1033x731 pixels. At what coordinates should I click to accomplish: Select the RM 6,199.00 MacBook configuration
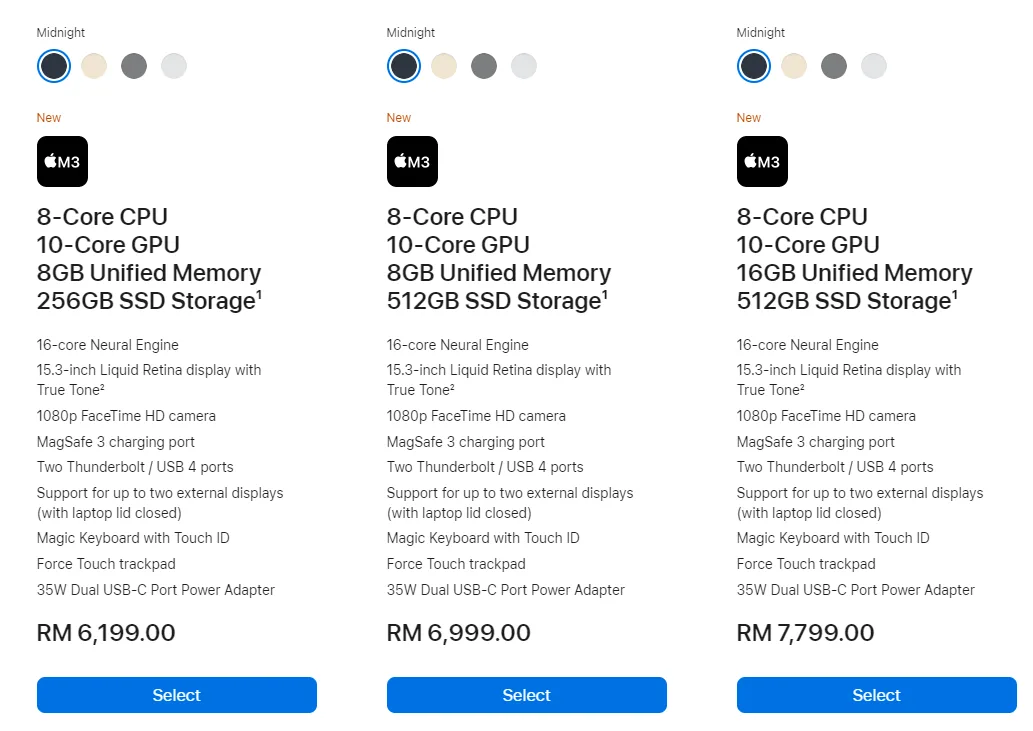pos(177,695)
